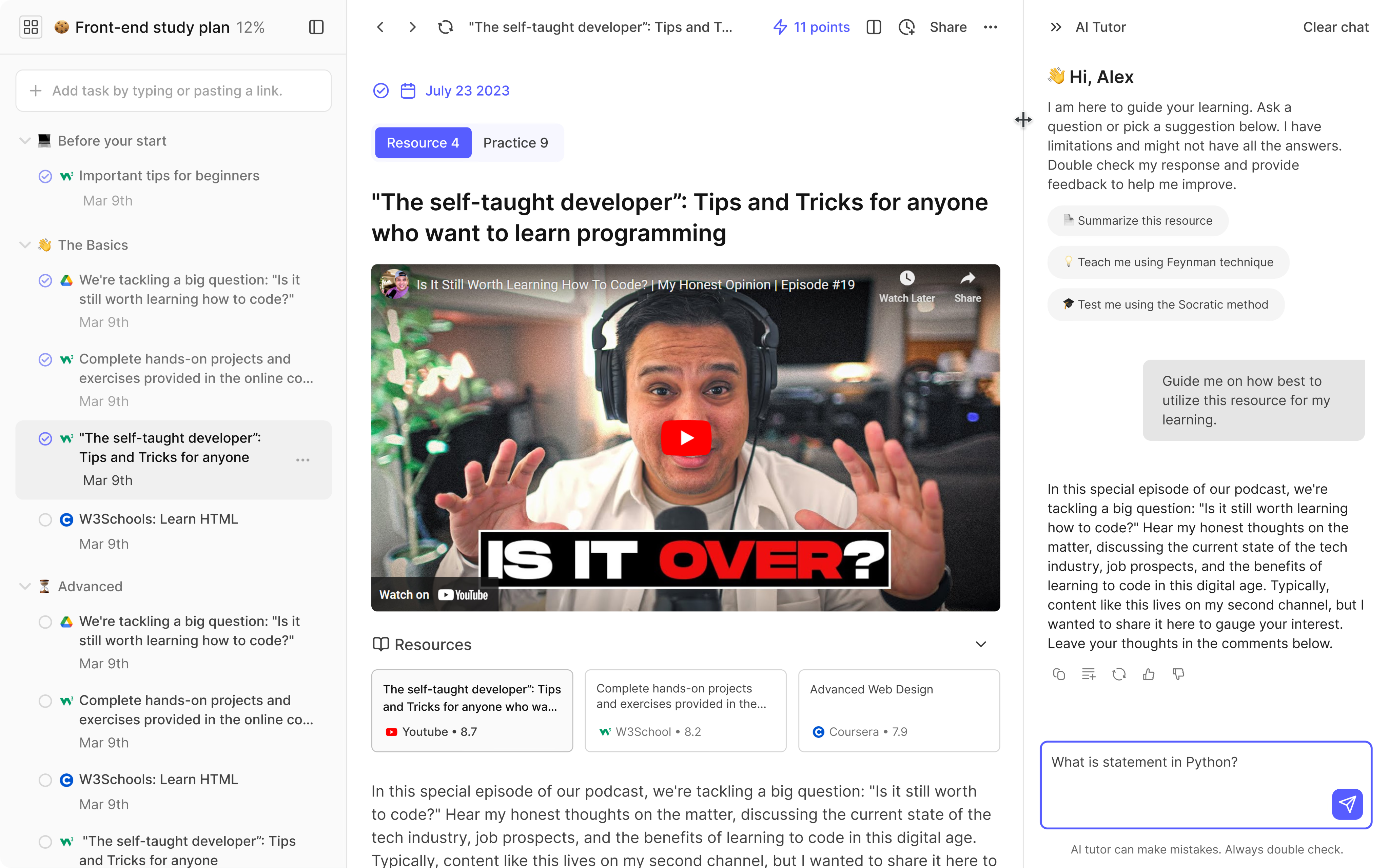The height and width of the screenshot is (868, 1389).
Task: Click the video title link text
Action: 635,285
